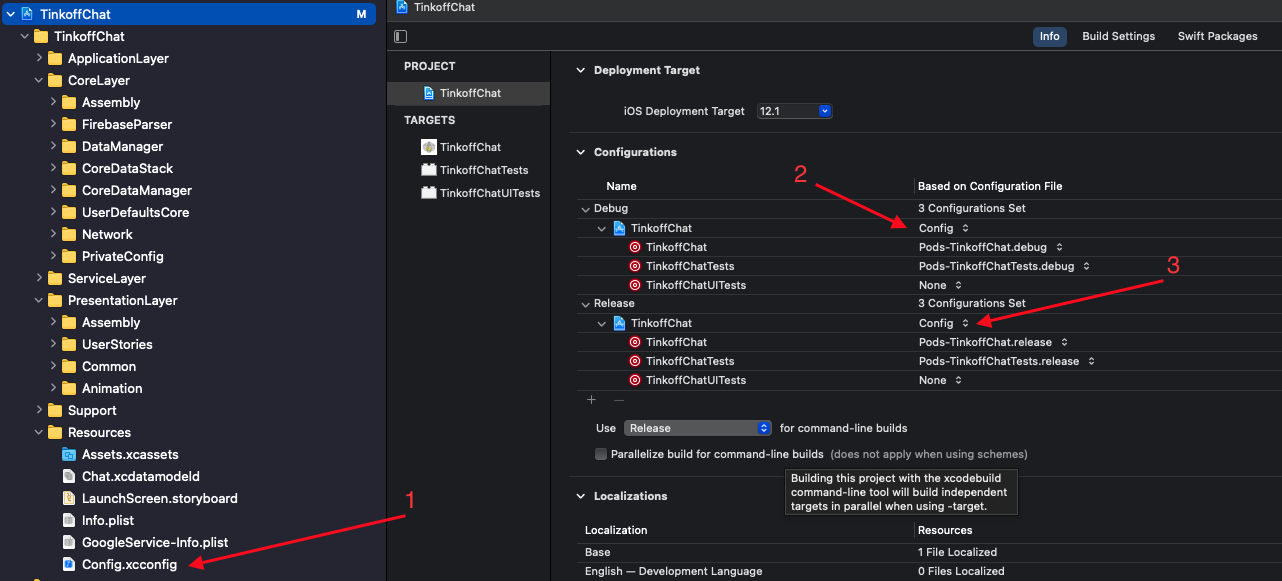Change Debug TinkoffChatUITests None popup
Screen dimensions: 1282x581
[940, 285]
